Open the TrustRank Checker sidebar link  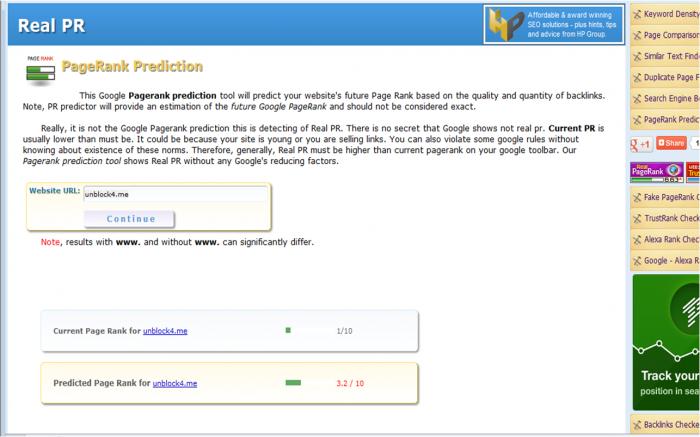coord(671,218)
